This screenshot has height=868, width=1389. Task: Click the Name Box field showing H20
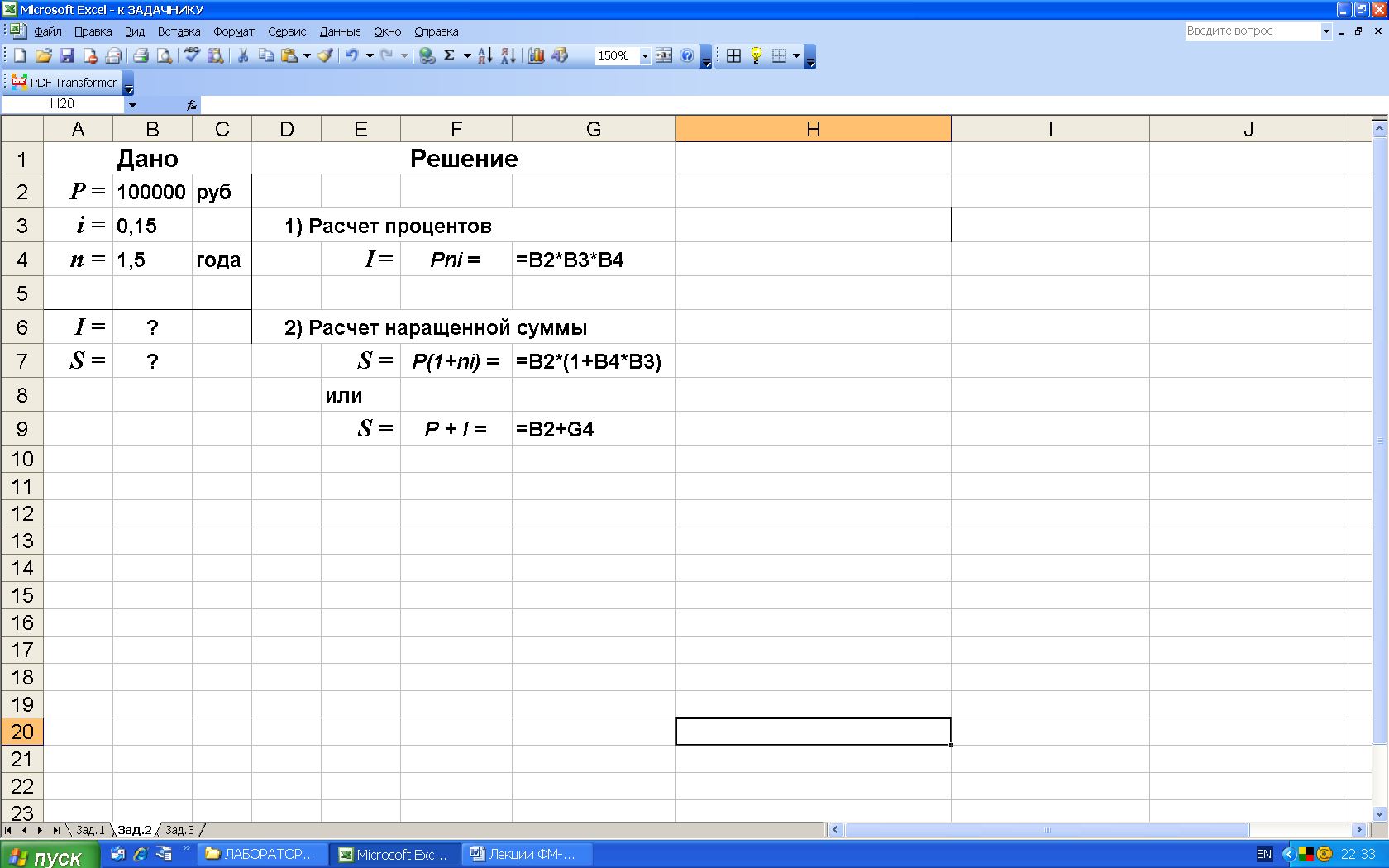62,104
